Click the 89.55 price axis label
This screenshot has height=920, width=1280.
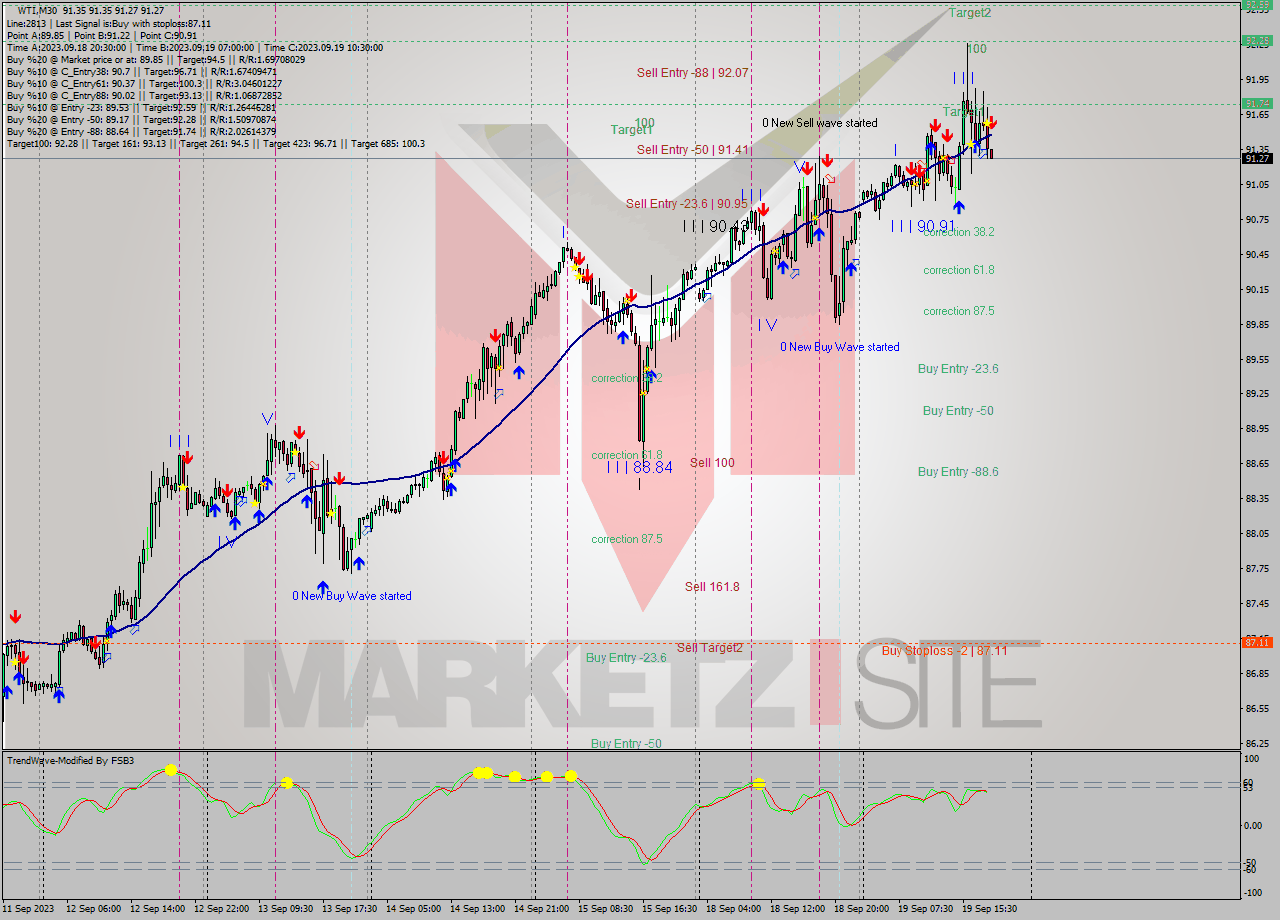[1258, 359]
